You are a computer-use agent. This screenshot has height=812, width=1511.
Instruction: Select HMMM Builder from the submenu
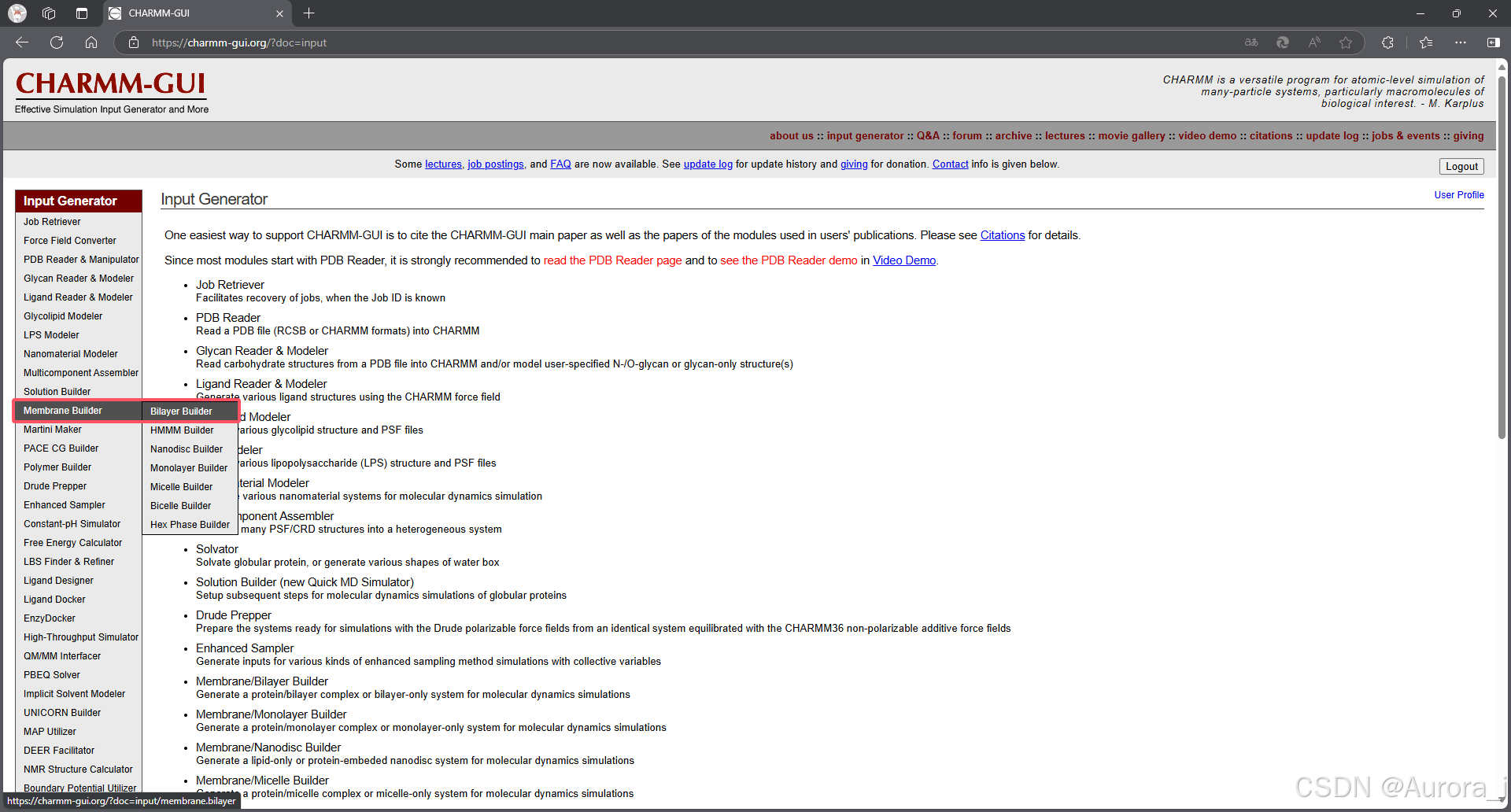tap(190, 430)
